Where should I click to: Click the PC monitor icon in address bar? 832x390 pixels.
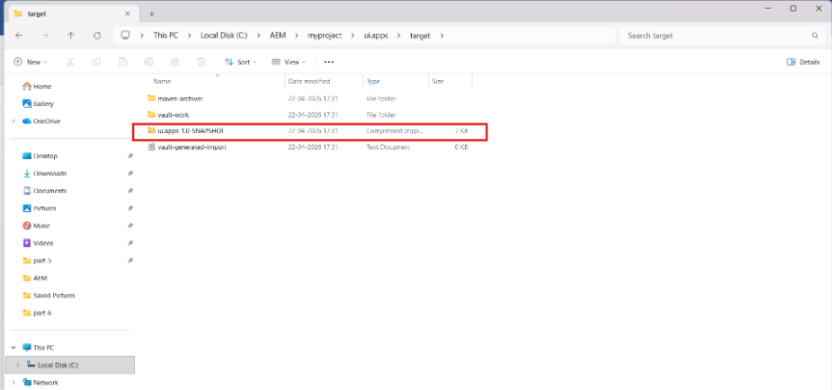pyautogui.click(x=125, y=35)
